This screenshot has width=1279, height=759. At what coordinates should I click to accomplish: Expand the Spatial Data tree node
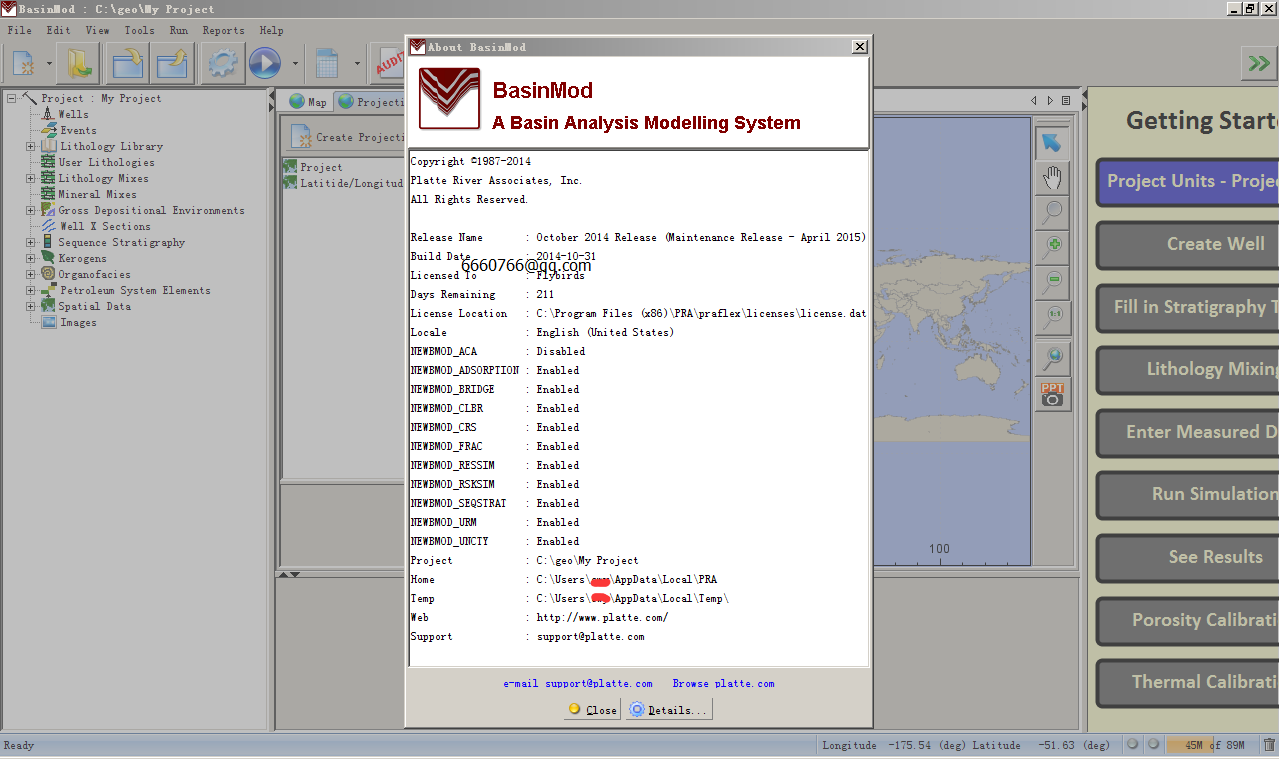pyautogui.click(x=31, y=306)
